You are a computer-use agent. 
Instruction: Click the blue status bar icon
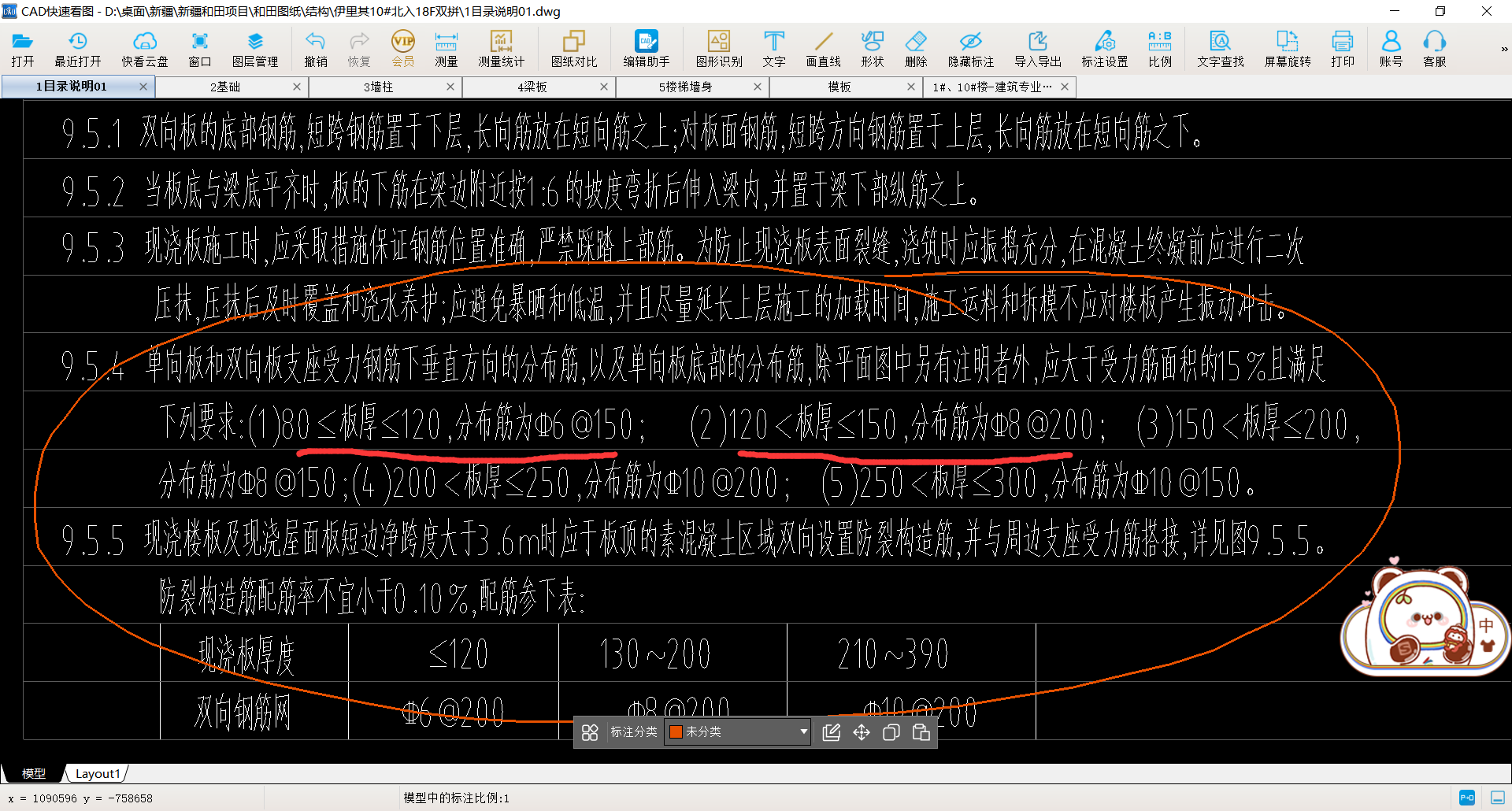(x=1467, y=798)
